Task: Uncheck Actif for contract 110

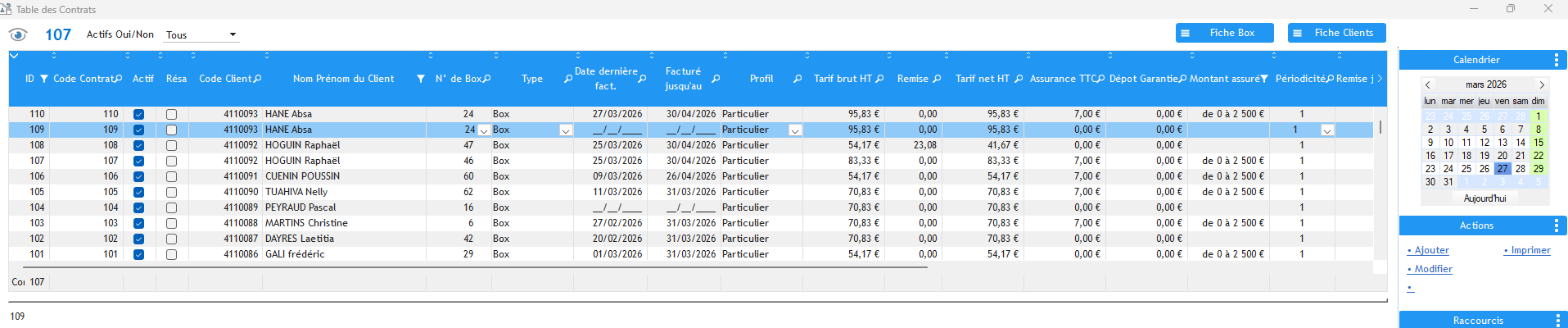Action: click(x=138, y=114)
